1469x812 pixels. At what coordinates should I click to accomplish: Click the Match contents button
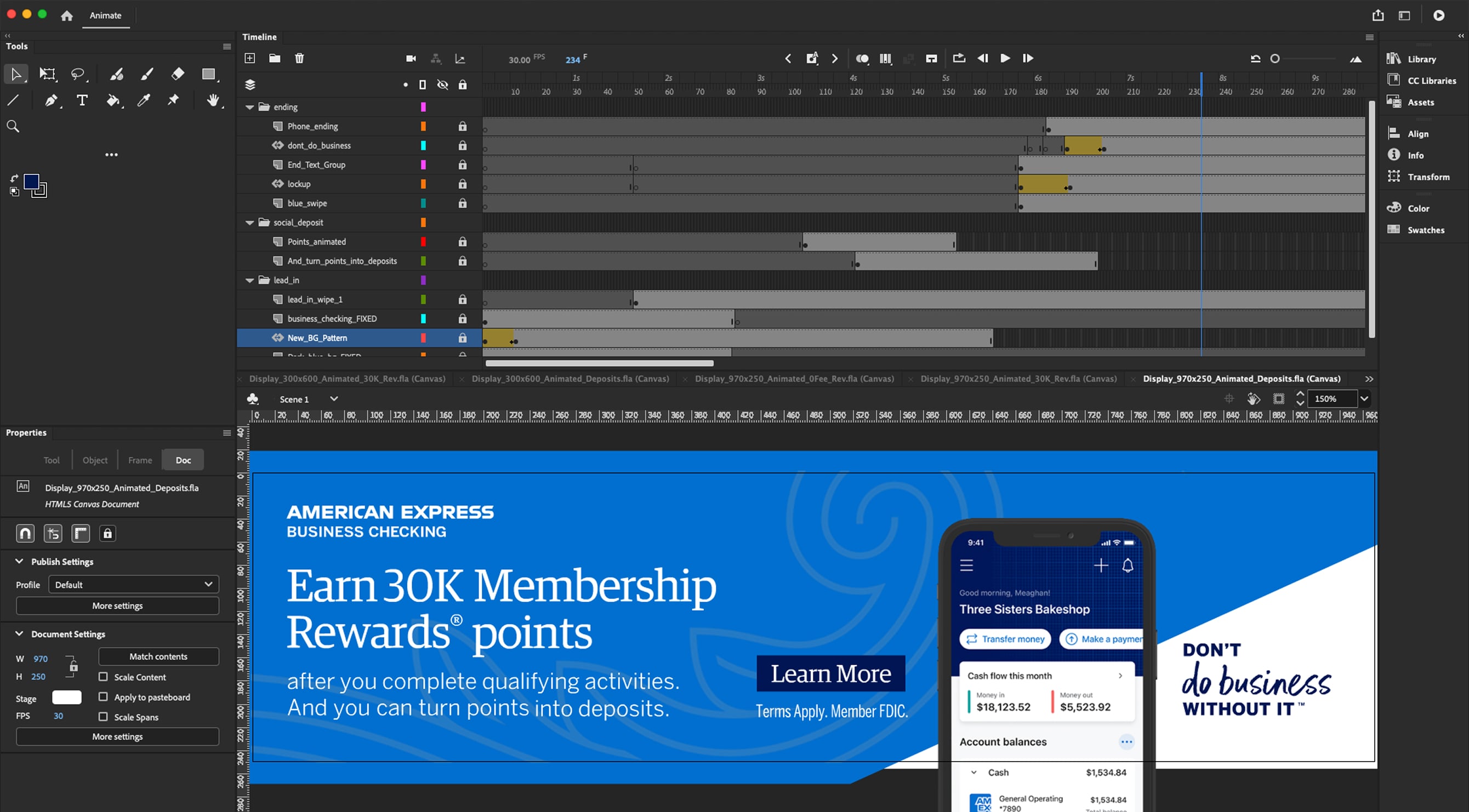(158, 656)
